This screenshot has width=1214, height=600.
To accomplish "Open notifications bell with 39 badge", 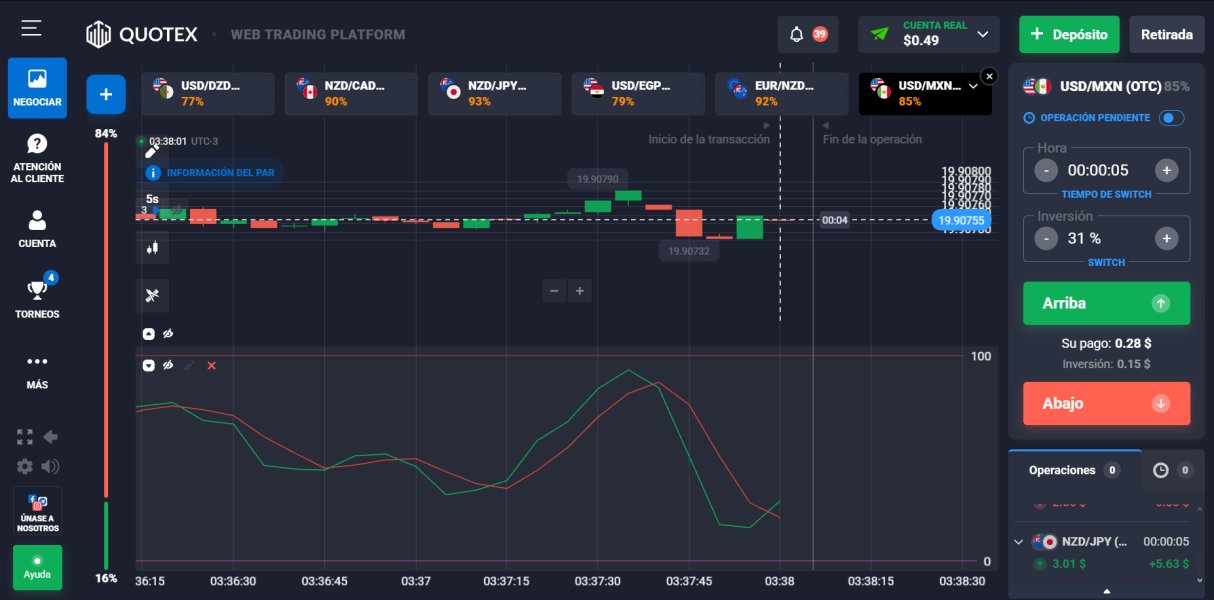I will tap(808, 34).
